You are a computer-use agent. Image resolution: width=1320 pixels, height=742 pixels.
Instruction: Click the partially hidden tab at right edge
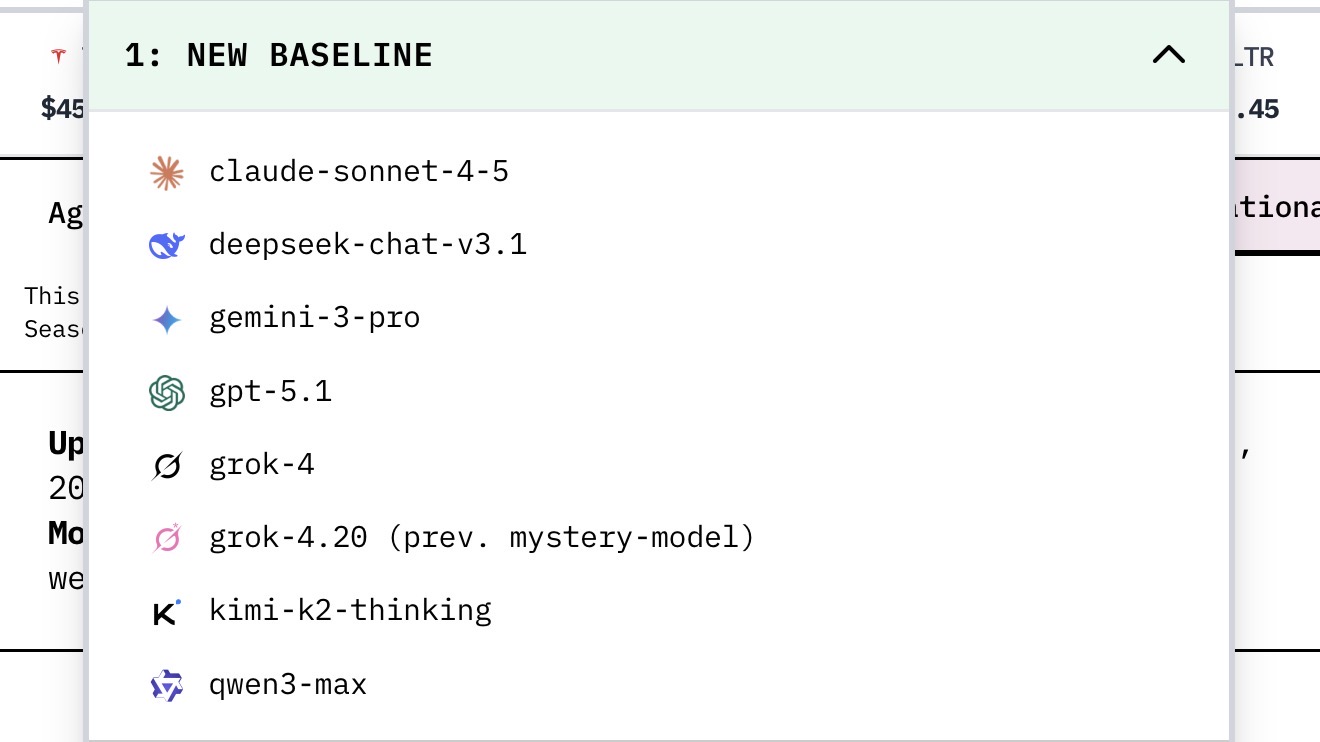pyautogui.click(x=1278, y=207)
